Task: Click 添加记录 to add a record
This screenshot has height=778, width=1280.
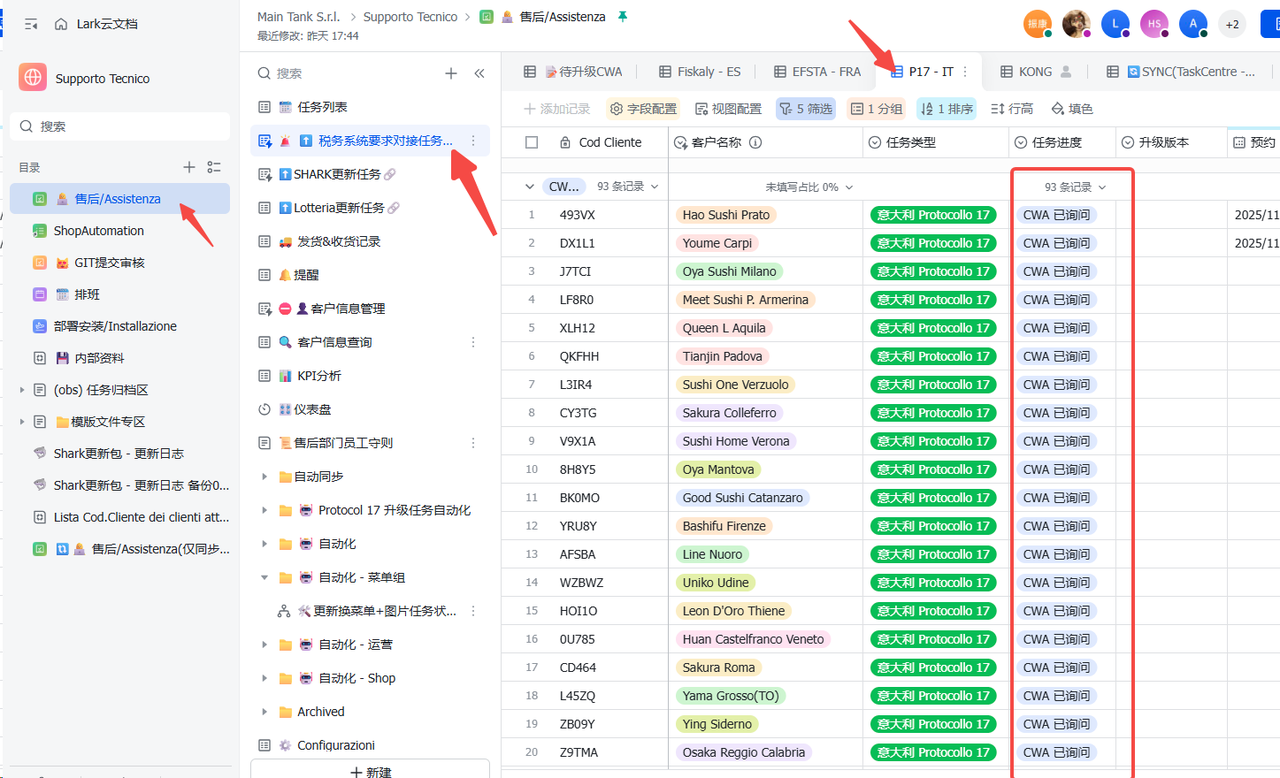Action: click(557, 108)
